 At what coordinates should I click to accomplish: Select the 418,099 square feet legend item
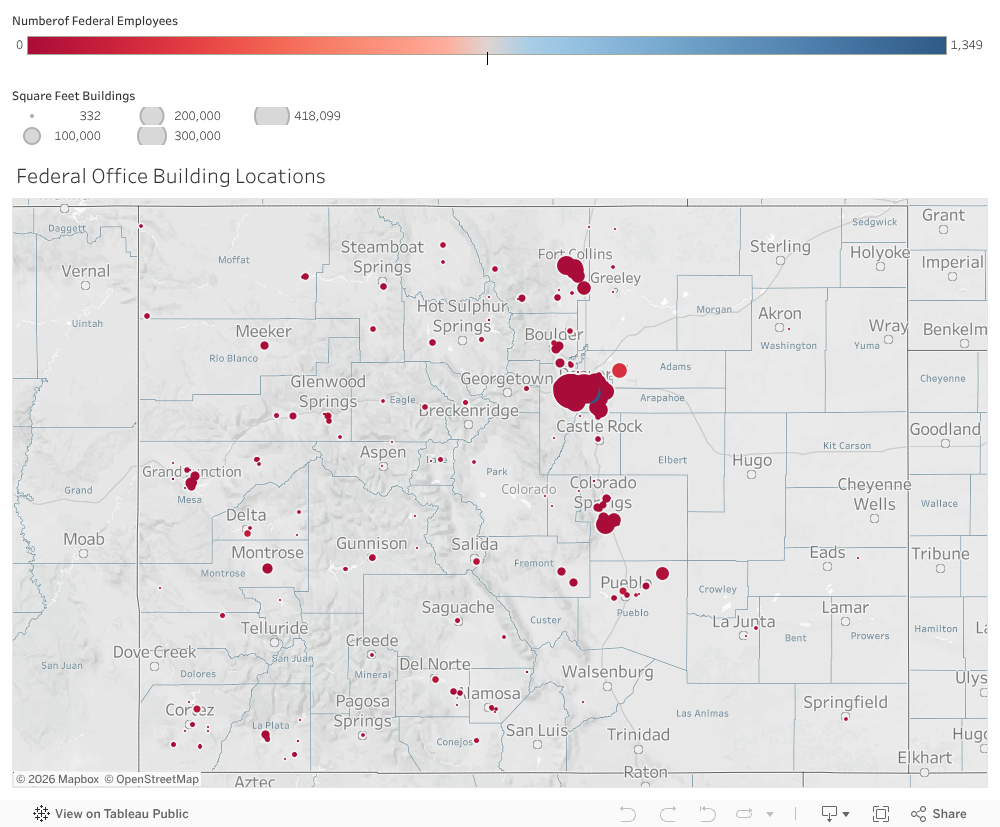tap(271, 116)
